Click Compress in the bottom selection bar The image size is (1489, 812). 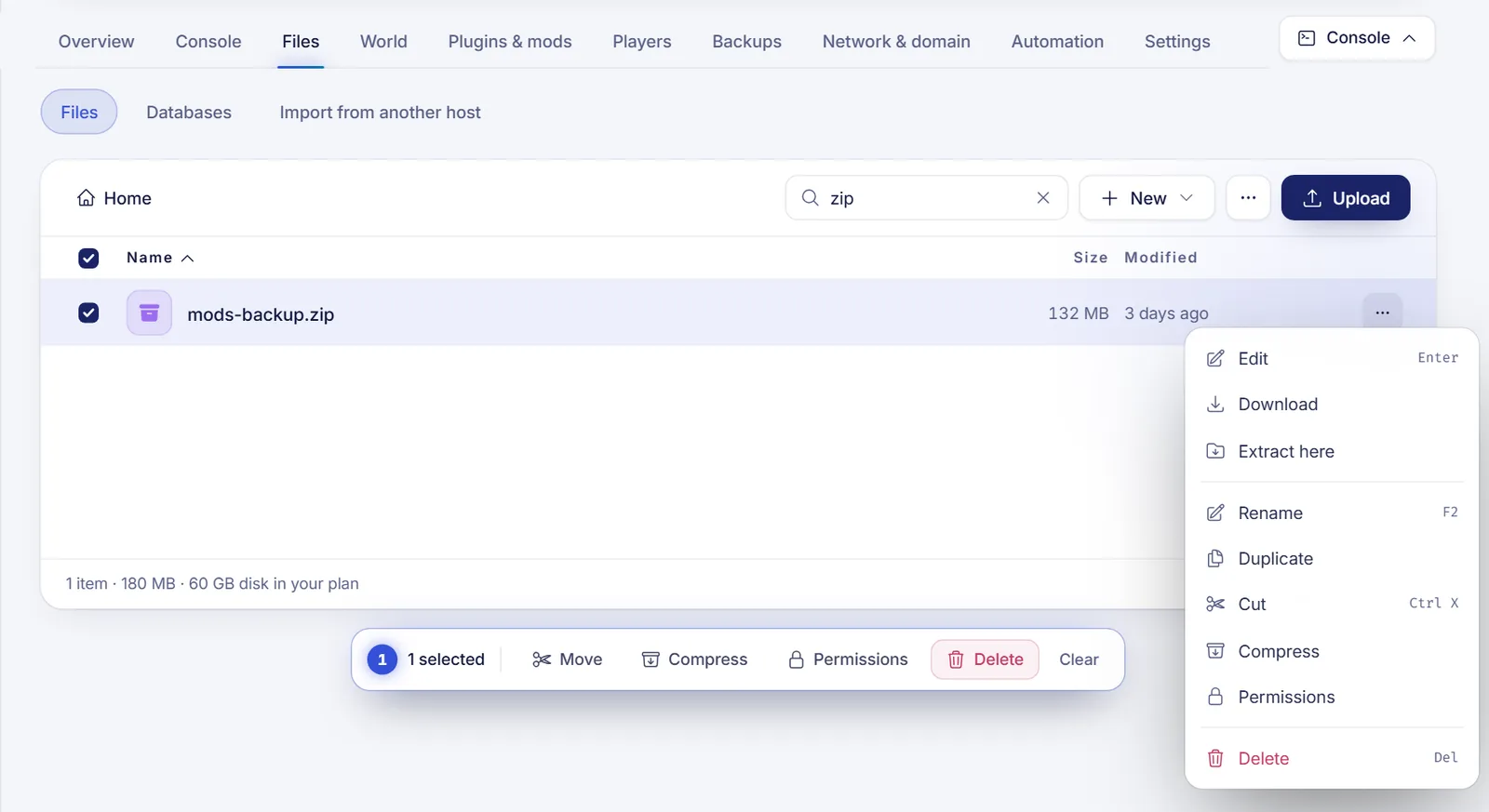[x=694, y=659]
